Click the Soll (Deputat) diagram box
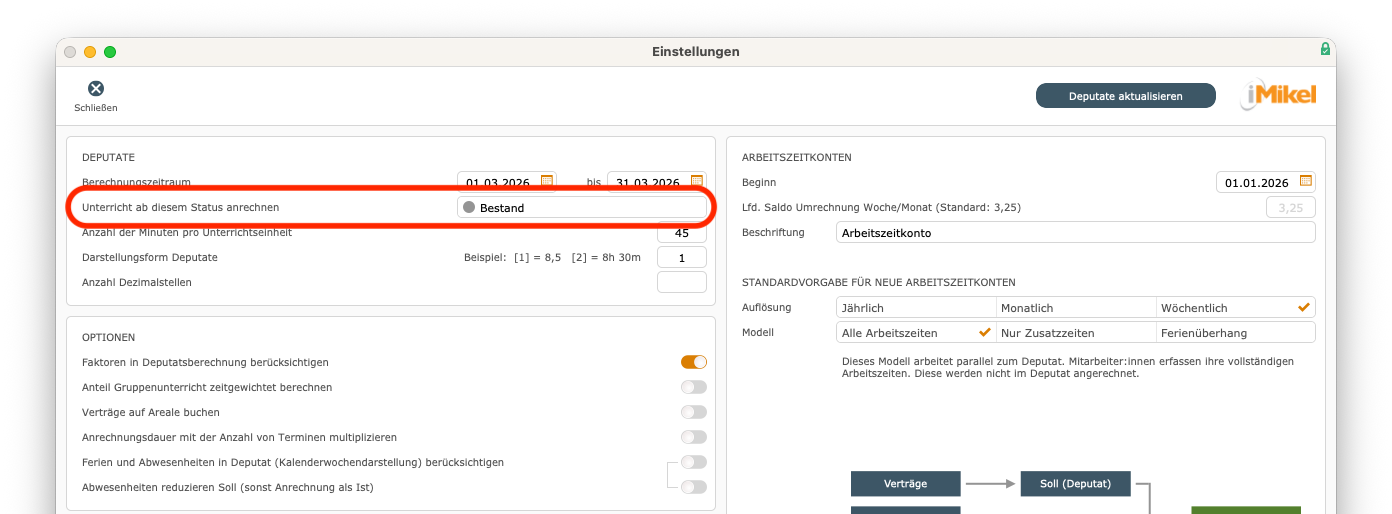1392x514 pixels. pyautogui.click(x=1075, y=484)
